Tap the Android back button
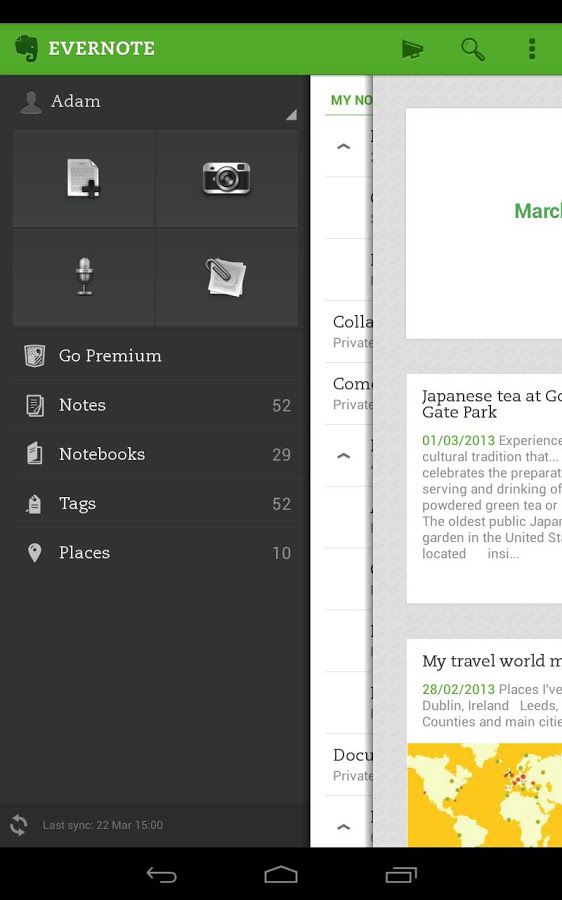 tap(161, 875)
